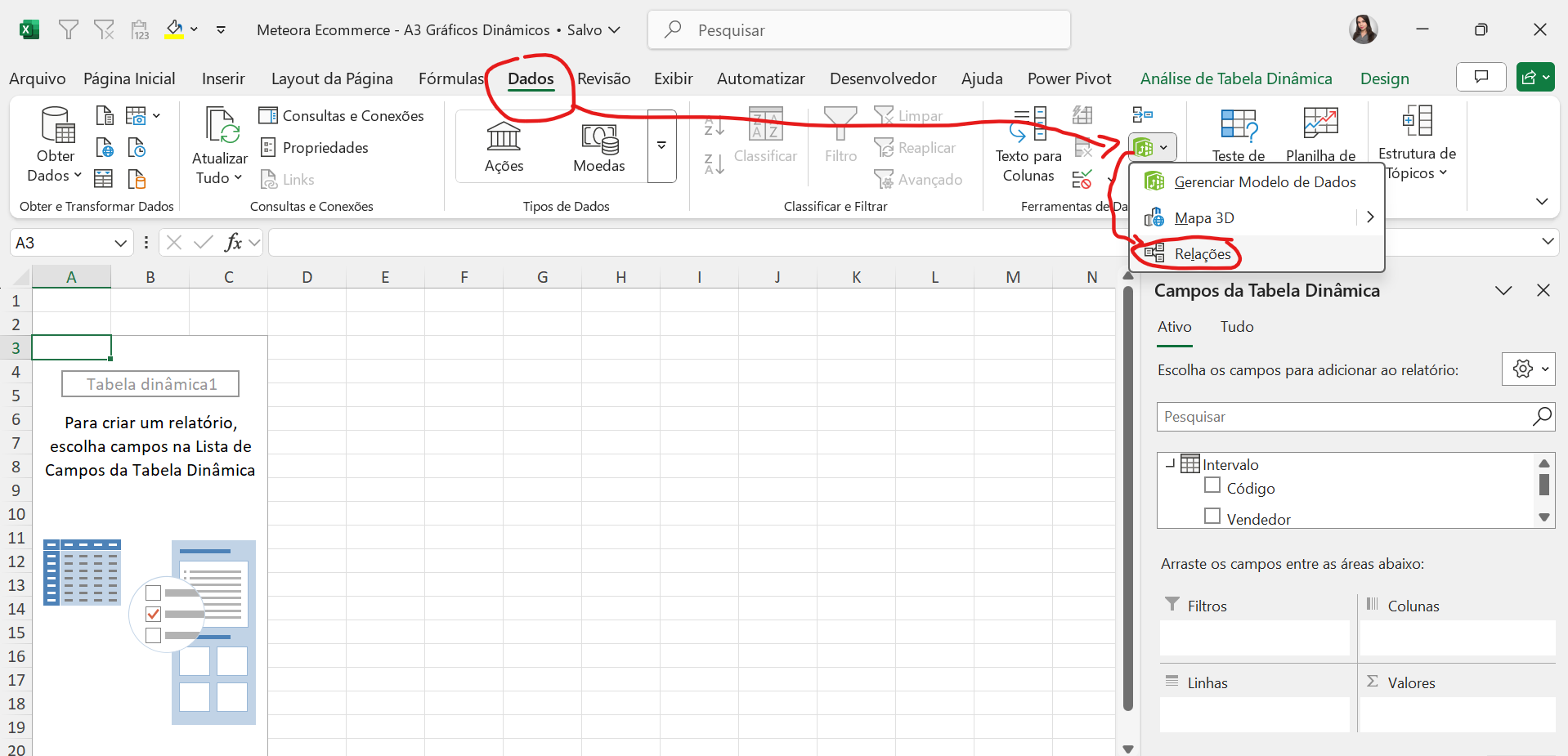Click the Data Validation icon

tap(1082, 179)
